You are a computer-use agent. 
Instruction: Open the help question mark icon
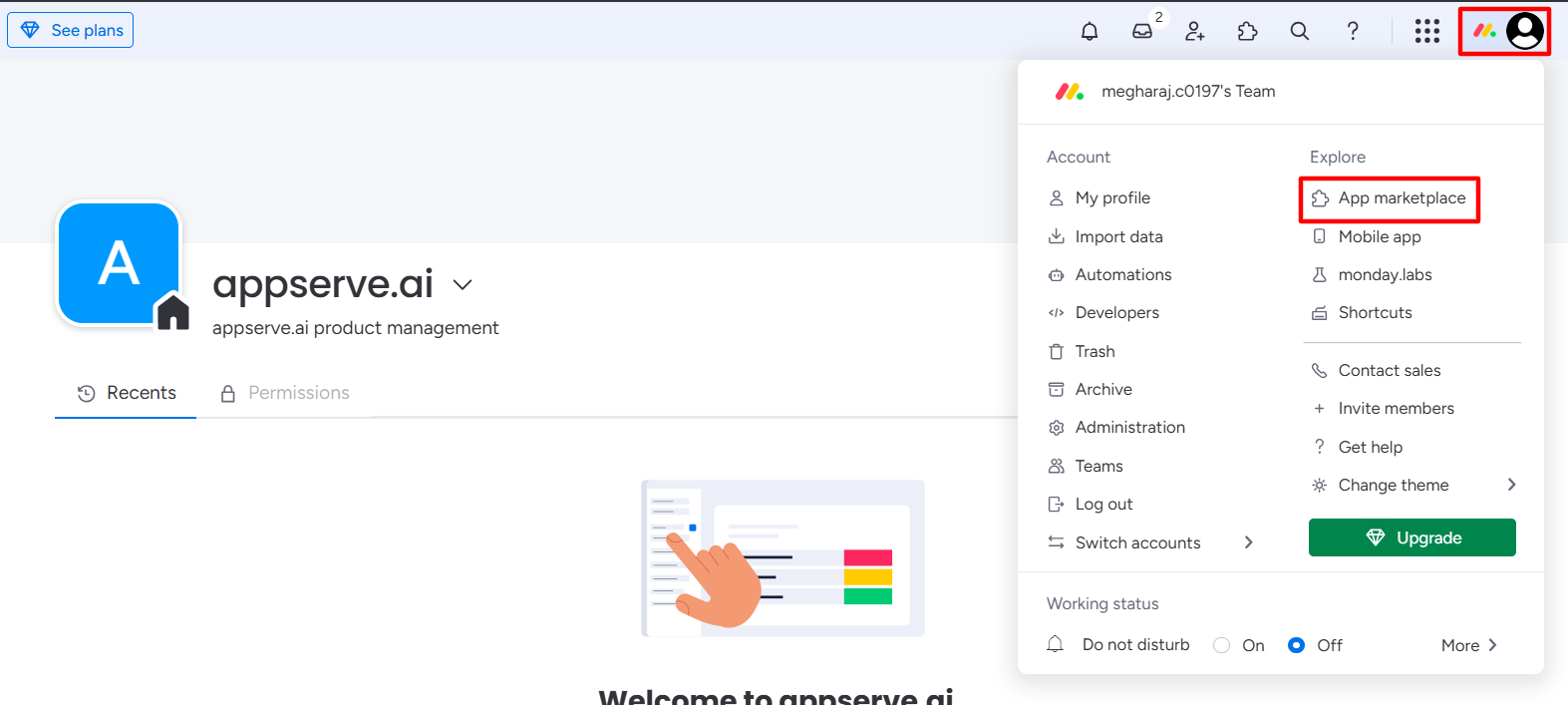(1353, 31)
